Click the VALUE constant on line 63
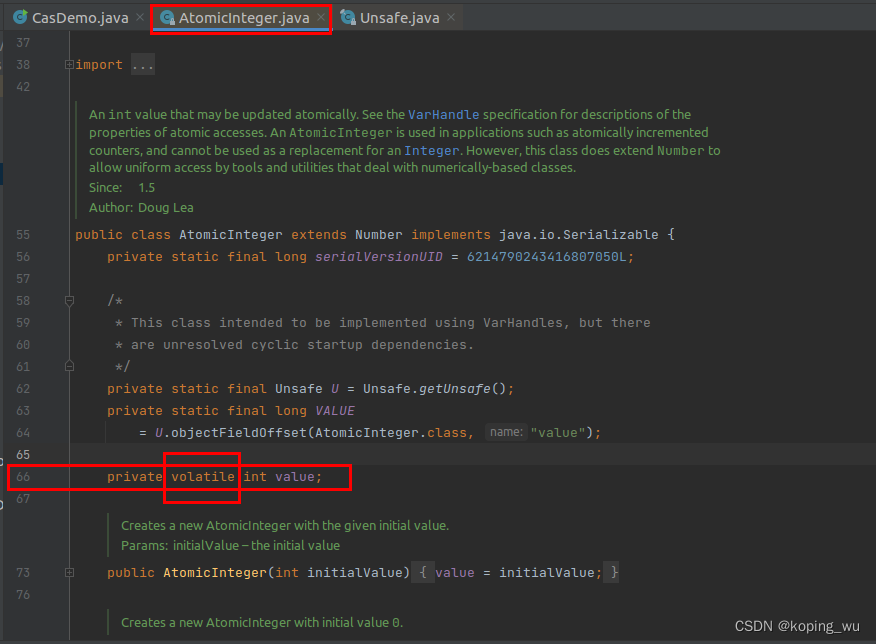Image resolution: width=876 pixels, height=644 pixels. (335, 411)
